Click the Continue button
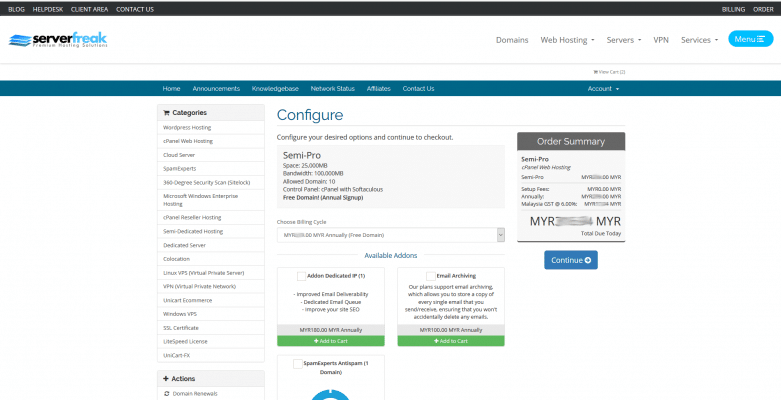Viewport: 781px width, 400px height. pos(571,260)
